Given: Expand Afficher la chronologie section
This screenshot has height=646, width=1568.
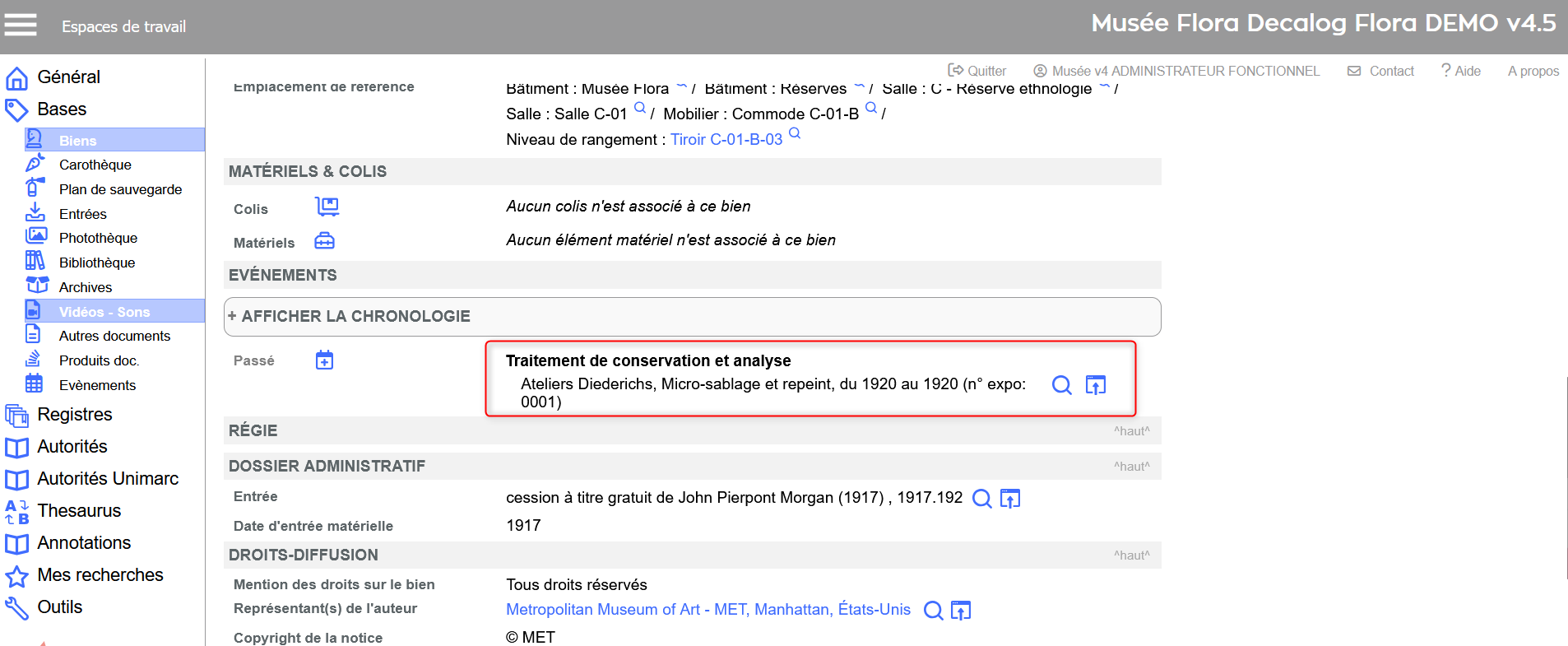Looking at the screenshot, I should 355,317.
